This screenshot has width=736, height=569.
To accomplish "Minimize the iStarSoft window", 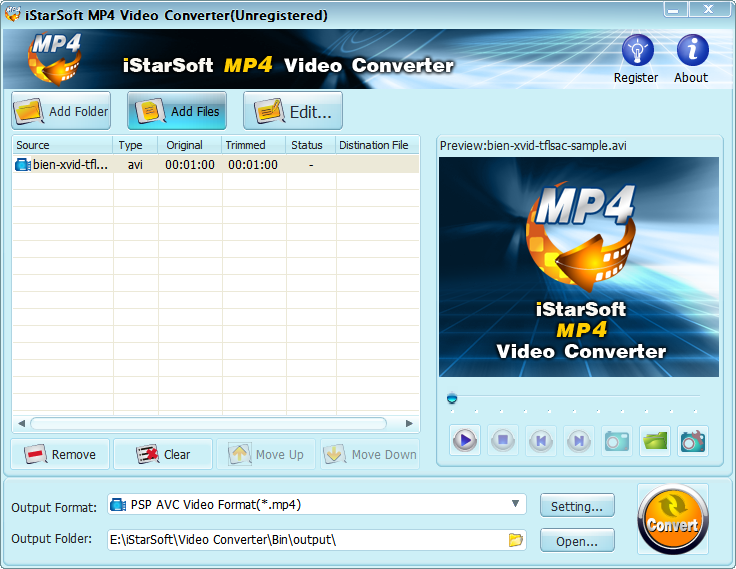I will (675, 9).
